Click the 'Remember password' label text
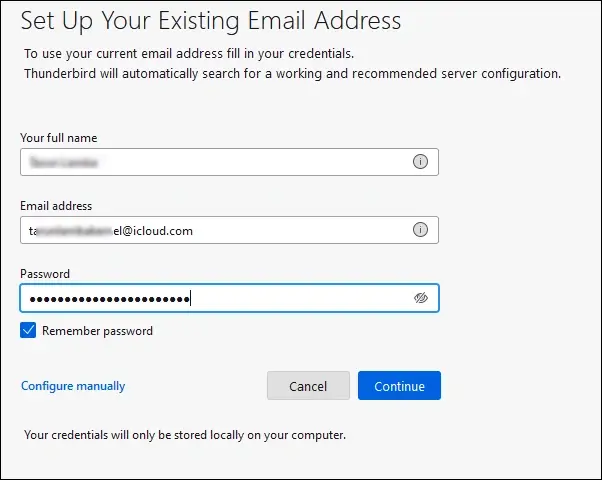The height and width of the screenshot is (480, 602). [97, 331]
